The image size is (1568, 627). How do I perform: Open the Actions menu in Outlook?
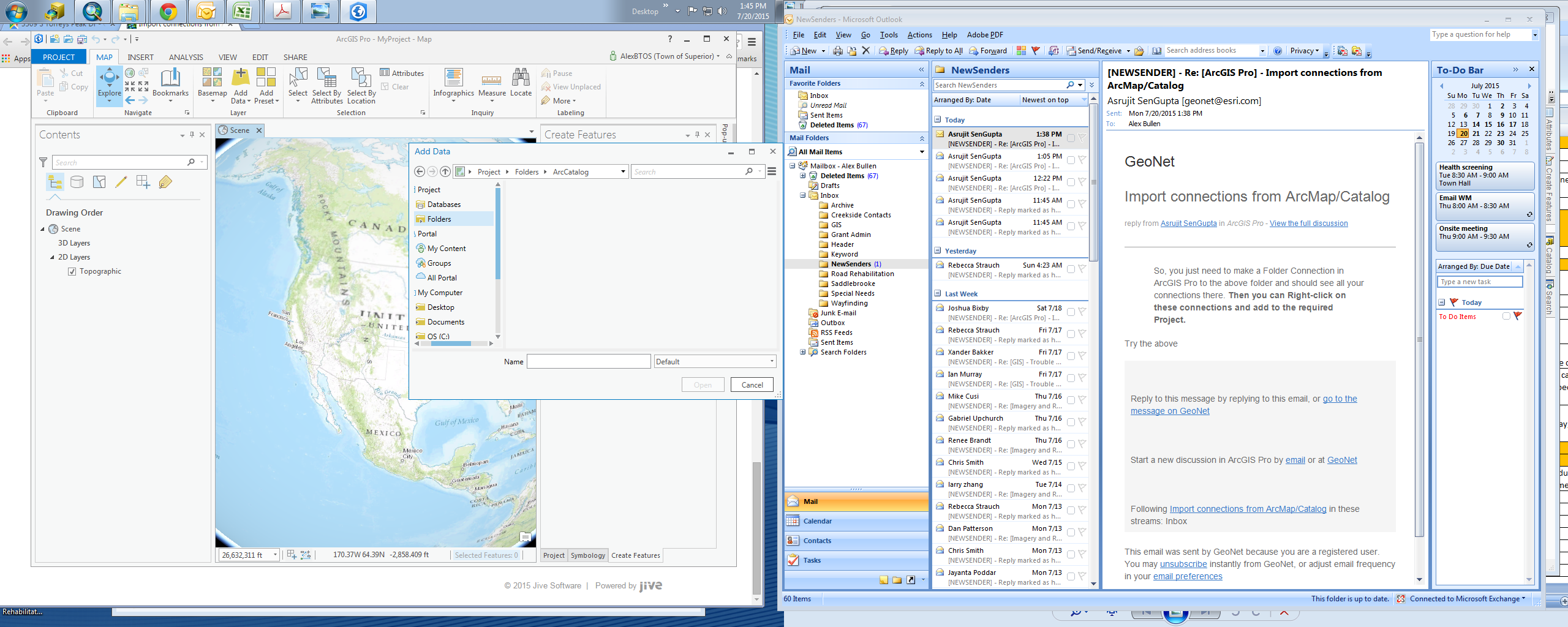pos(919,35)
